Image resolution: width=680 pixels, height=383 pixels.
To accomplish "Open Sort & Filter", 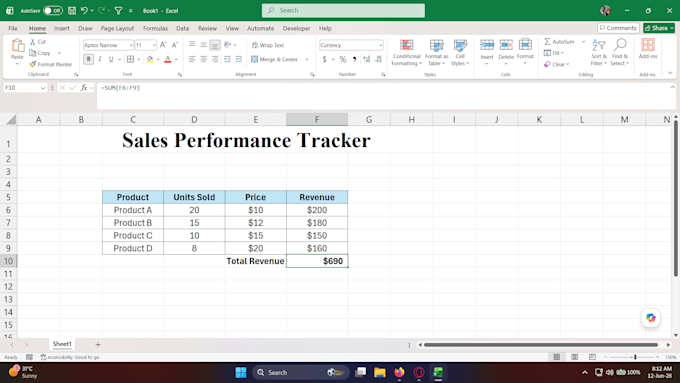I will coord(599,52).
